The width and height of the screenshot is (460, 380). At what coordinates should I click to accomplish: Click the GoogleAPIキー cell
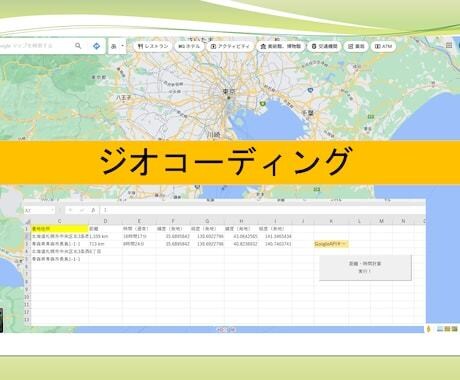331,244
